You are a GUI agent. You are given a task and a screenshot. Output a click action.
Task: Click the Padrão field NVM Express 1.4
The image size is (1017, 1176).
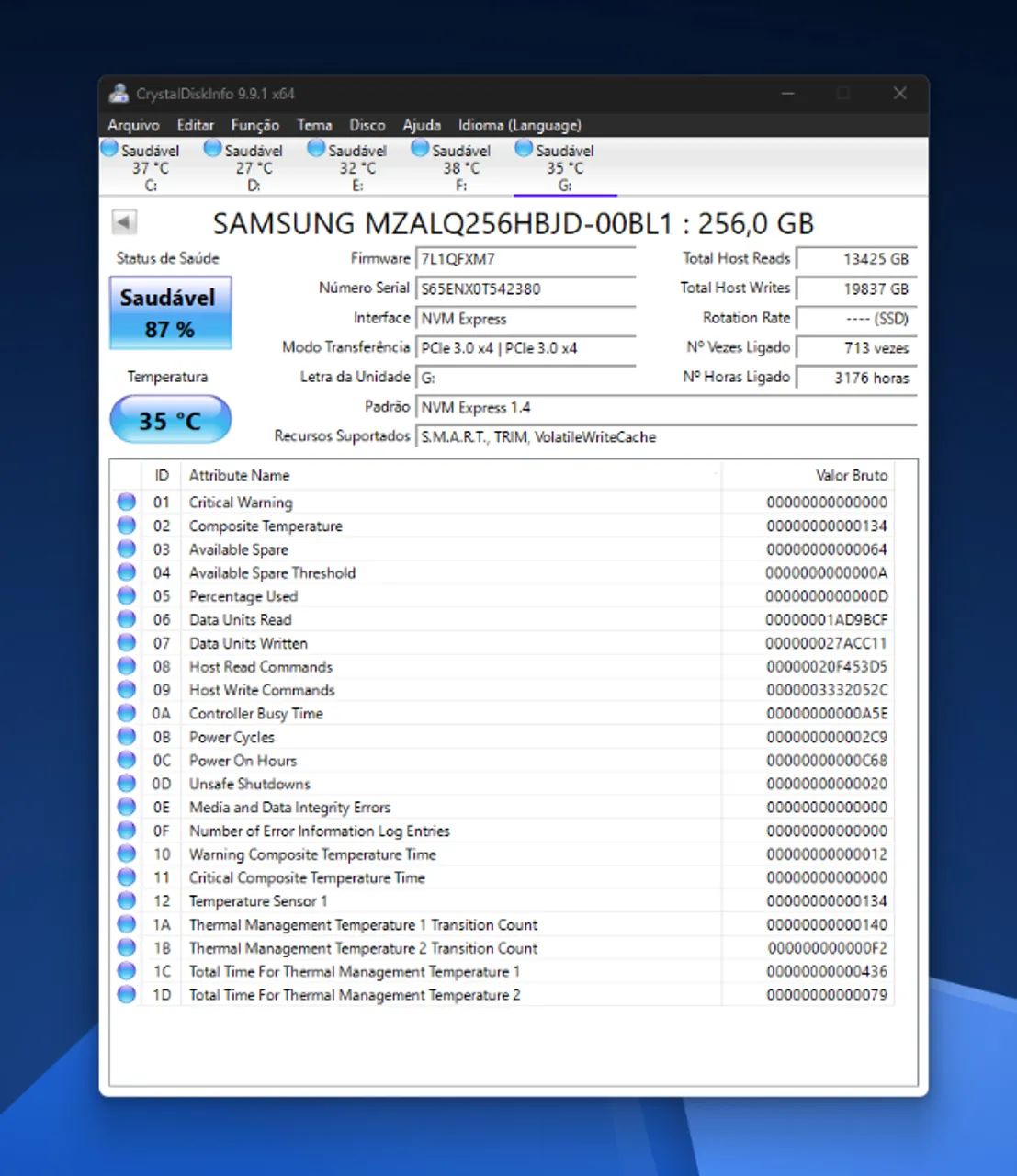(x=666, y=407)
